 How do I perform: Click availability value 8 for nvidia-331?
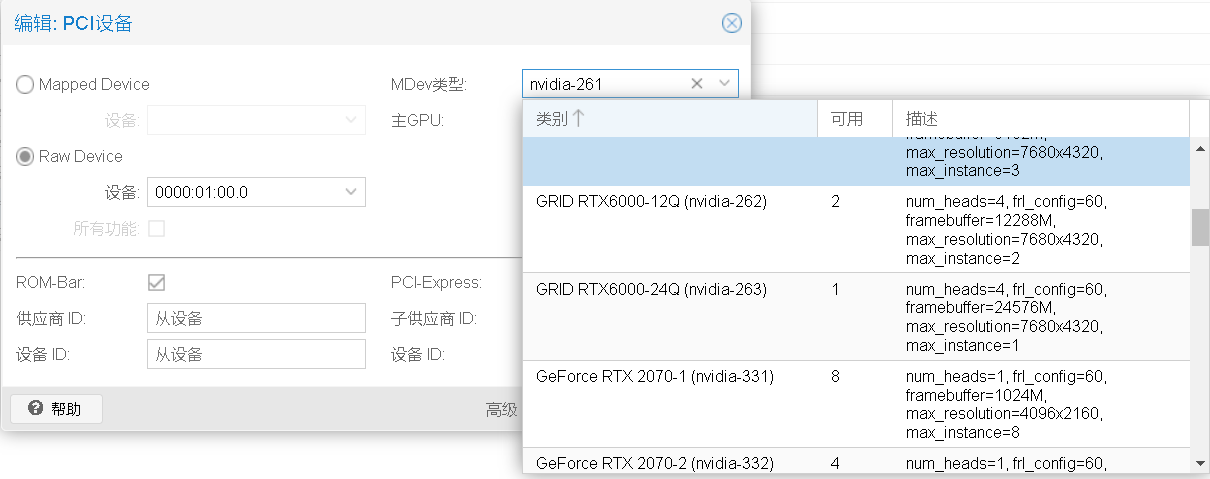(836, 377)
